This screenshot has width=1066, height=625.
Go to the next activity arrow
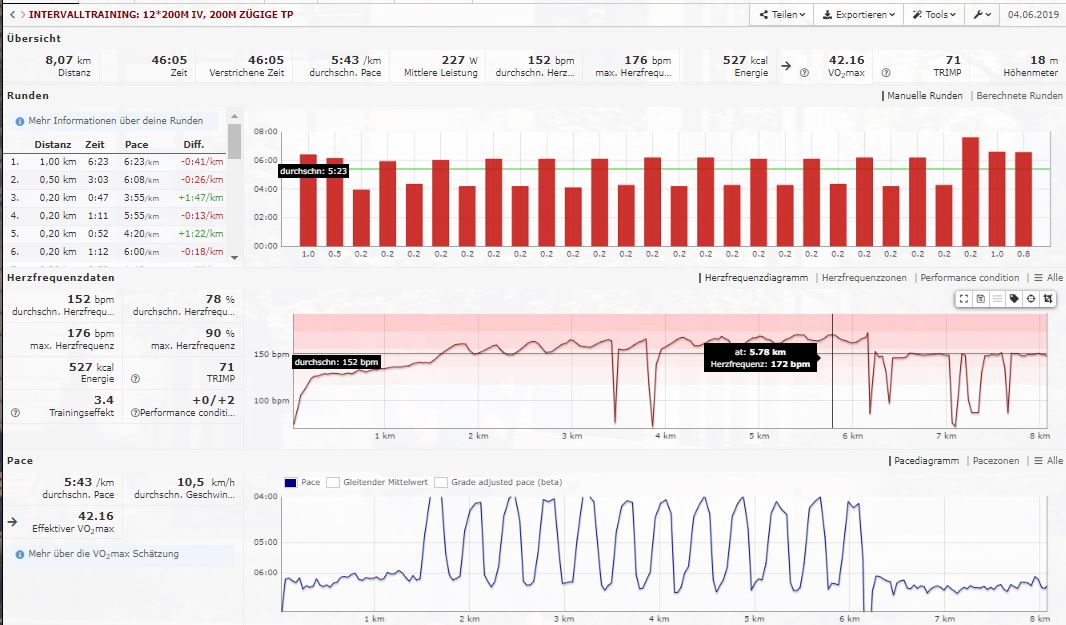point(21,15)
